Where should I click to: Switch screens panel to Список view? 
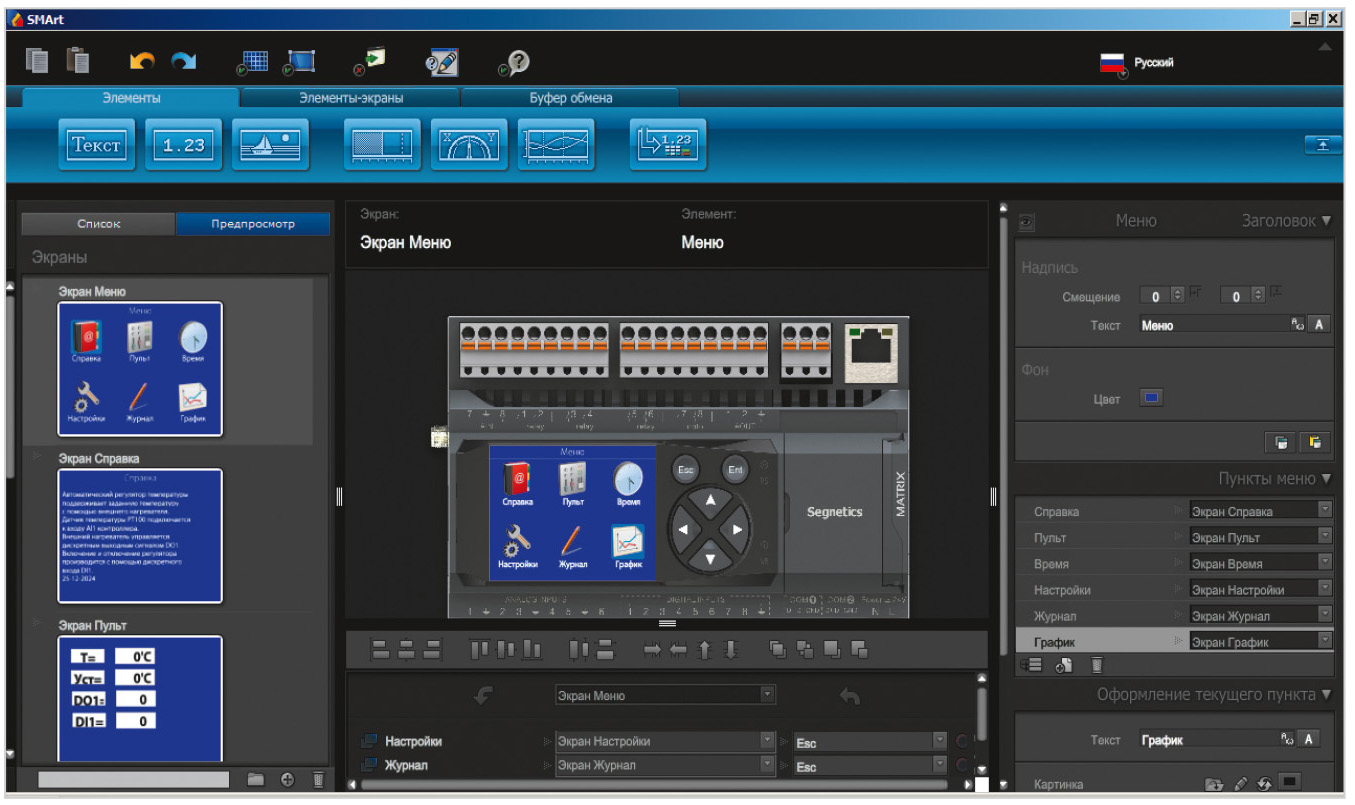[98, 224]
